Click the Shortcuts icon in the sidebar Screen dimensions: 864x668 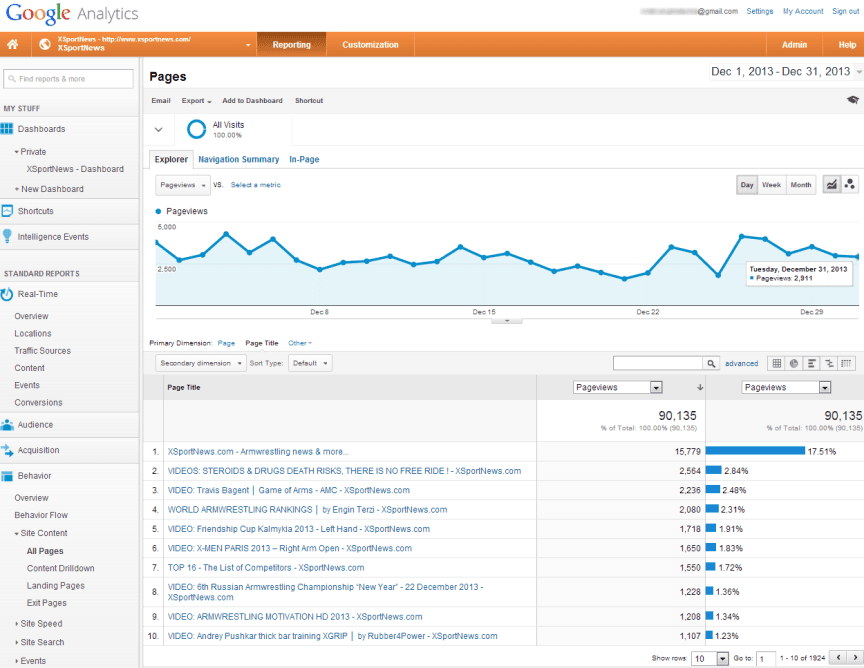7,211
